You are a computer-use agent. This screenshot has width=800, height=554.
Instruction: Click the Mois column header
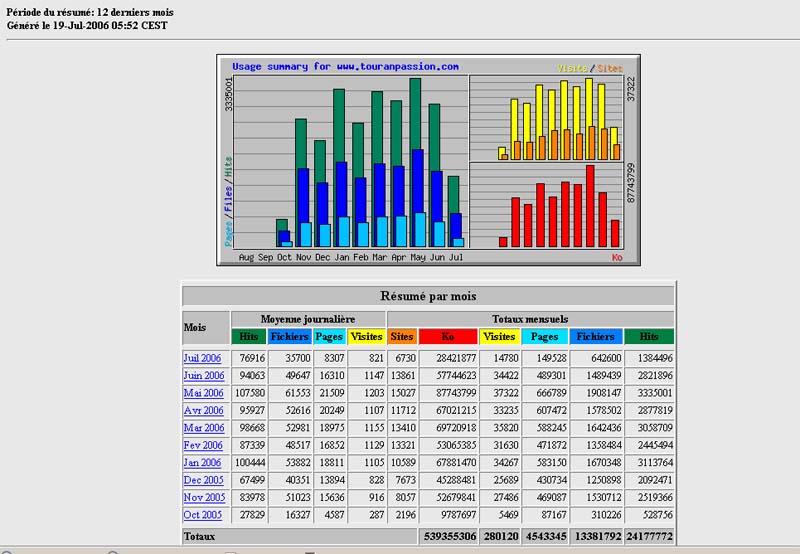pyautogui.click(x=206, y=328)
